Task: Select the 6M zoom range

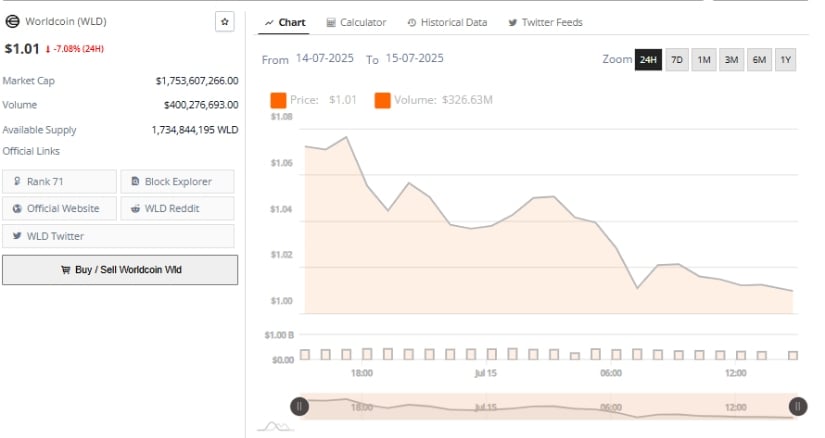Action: pyautogui.click(x=759, y=60)
